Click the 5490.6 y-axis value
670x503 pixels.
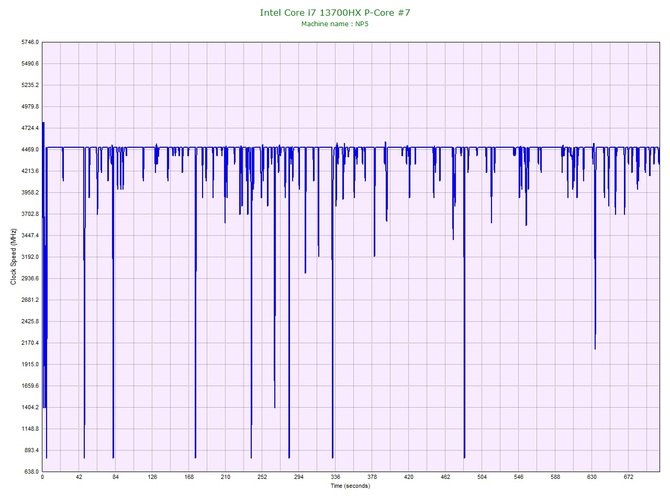(x=30, y=64)
